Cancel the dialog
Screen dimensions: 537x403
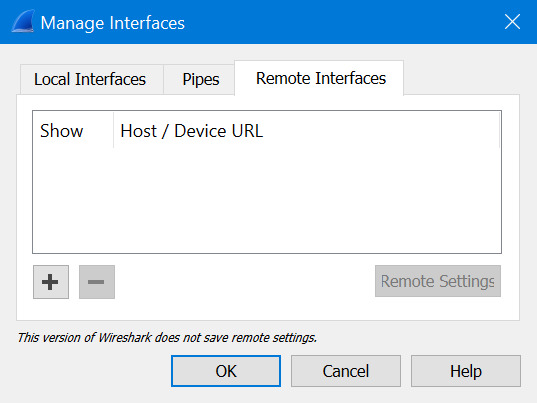pos(346,371)
